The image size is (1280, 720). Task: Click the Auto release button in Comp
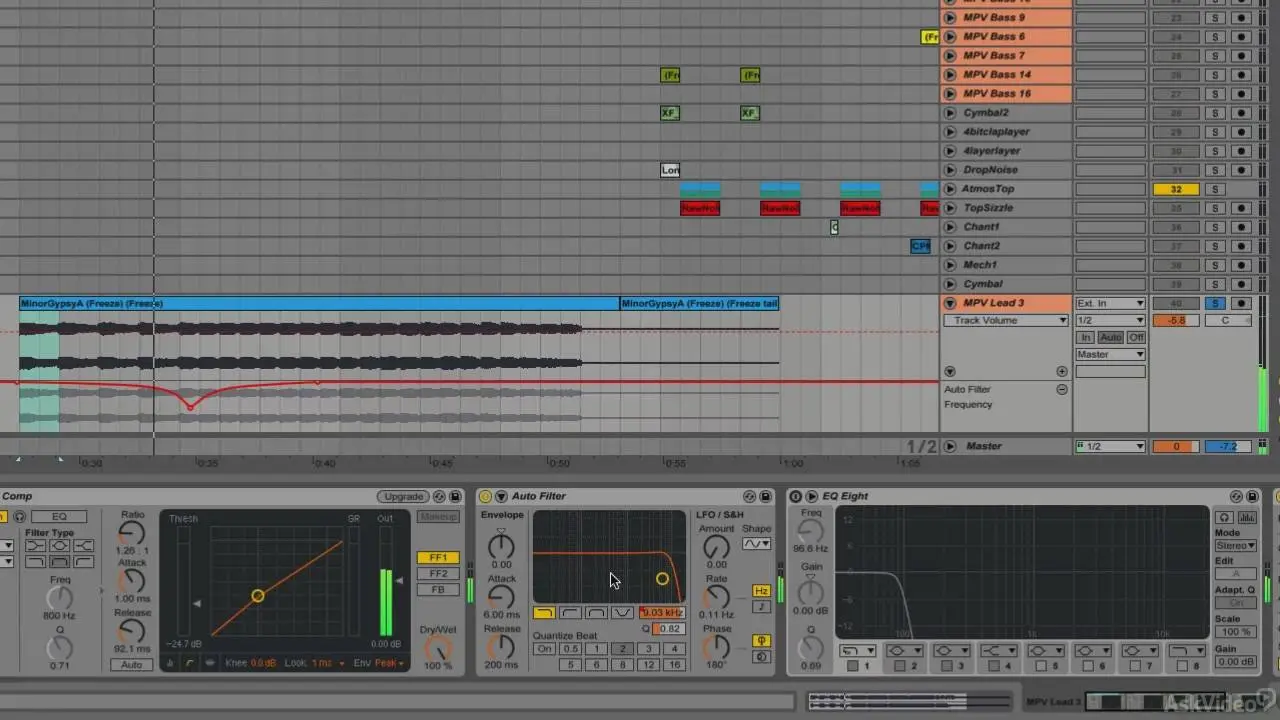pyautogui.click(x=131, y=665)
